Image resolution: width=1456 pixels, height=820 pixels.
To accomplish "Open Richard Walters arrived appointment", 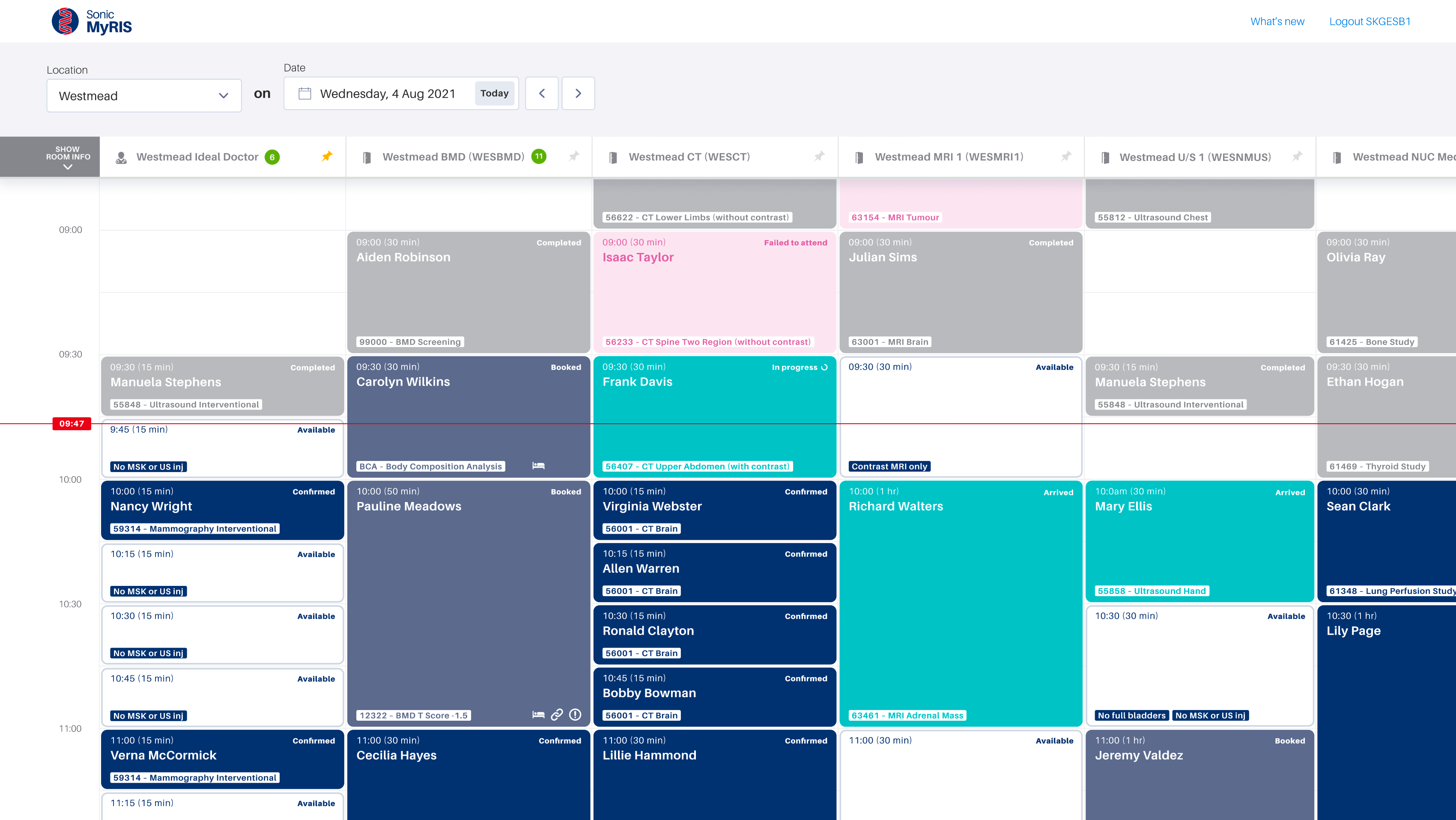I will [961, 603].
